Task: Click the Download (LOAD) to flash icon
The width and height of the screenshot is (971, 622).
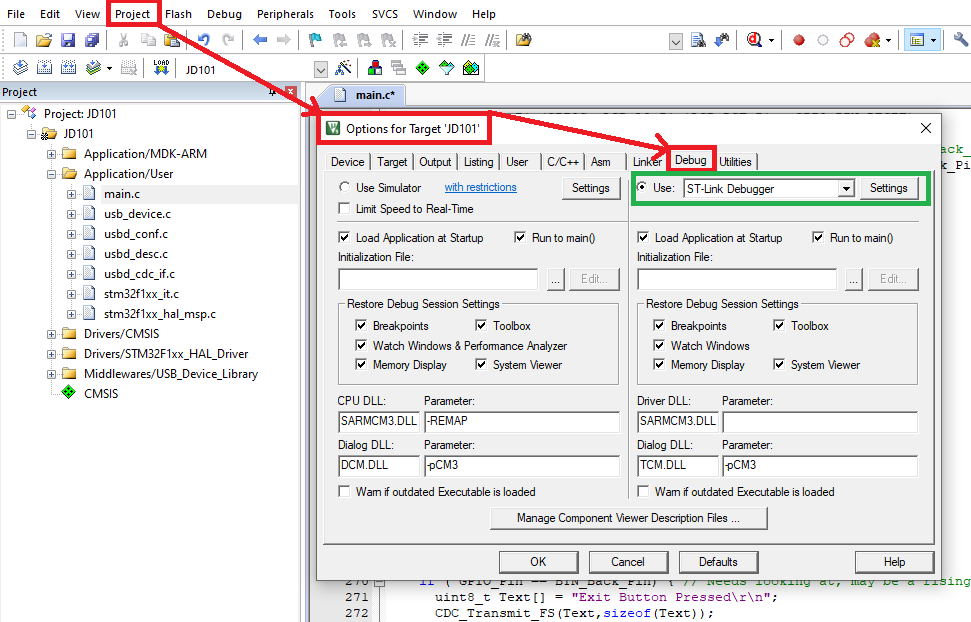Action: pyautogui.click(x=161, y=68)
